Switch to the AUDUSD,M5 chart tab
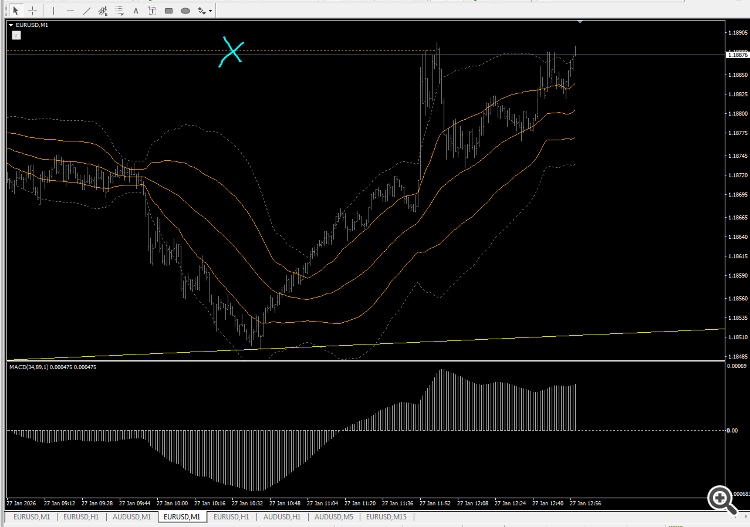The height and width of the screenshot is (527, 750). point(334,516)
